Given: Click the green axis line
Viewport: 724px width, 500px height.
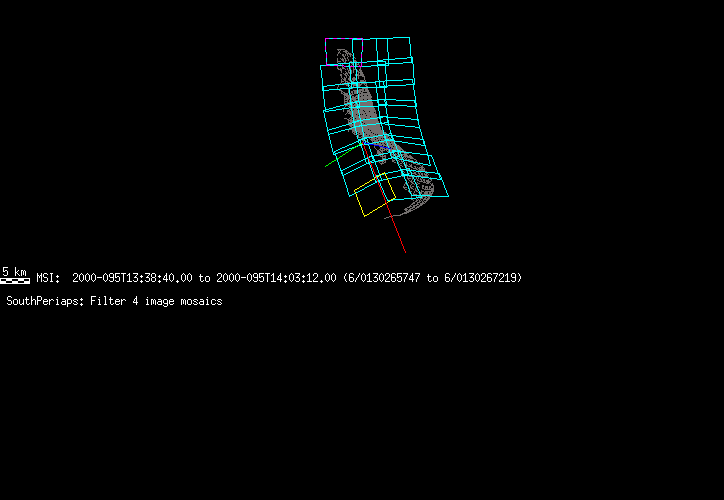Looking at the screenshot, I should [343, 155].
